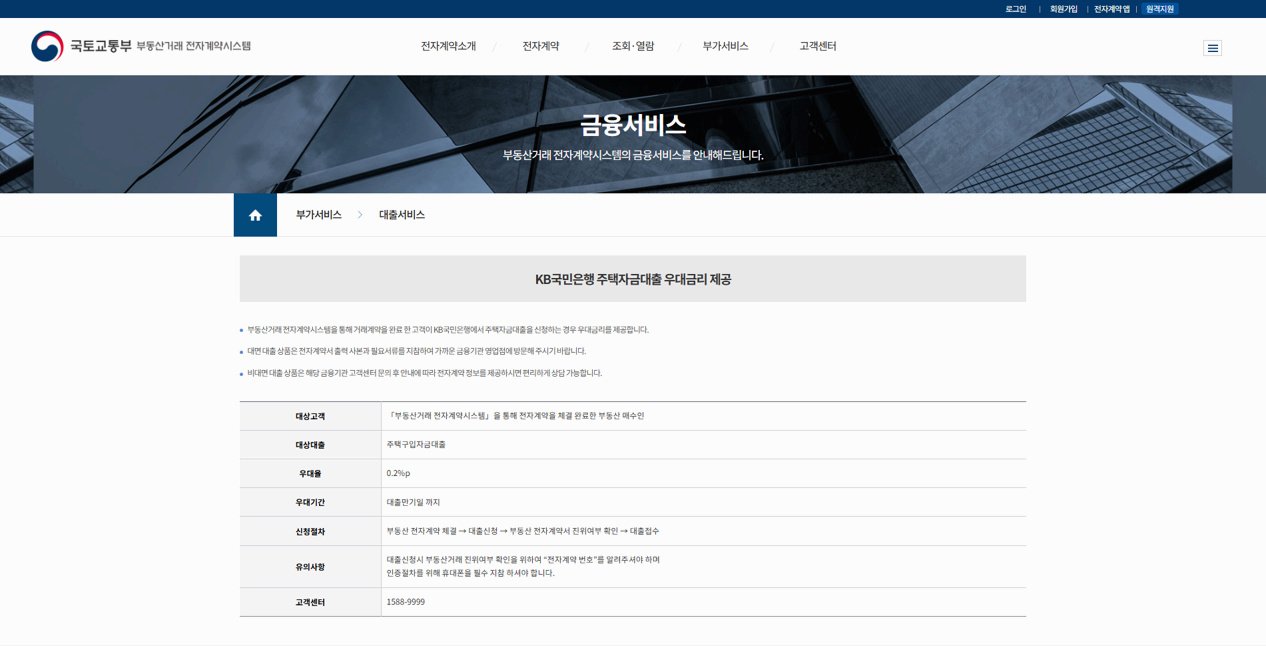Open the hamburger full menu icon
The image size is (1266, 646).
click(x=1212, y=48)
